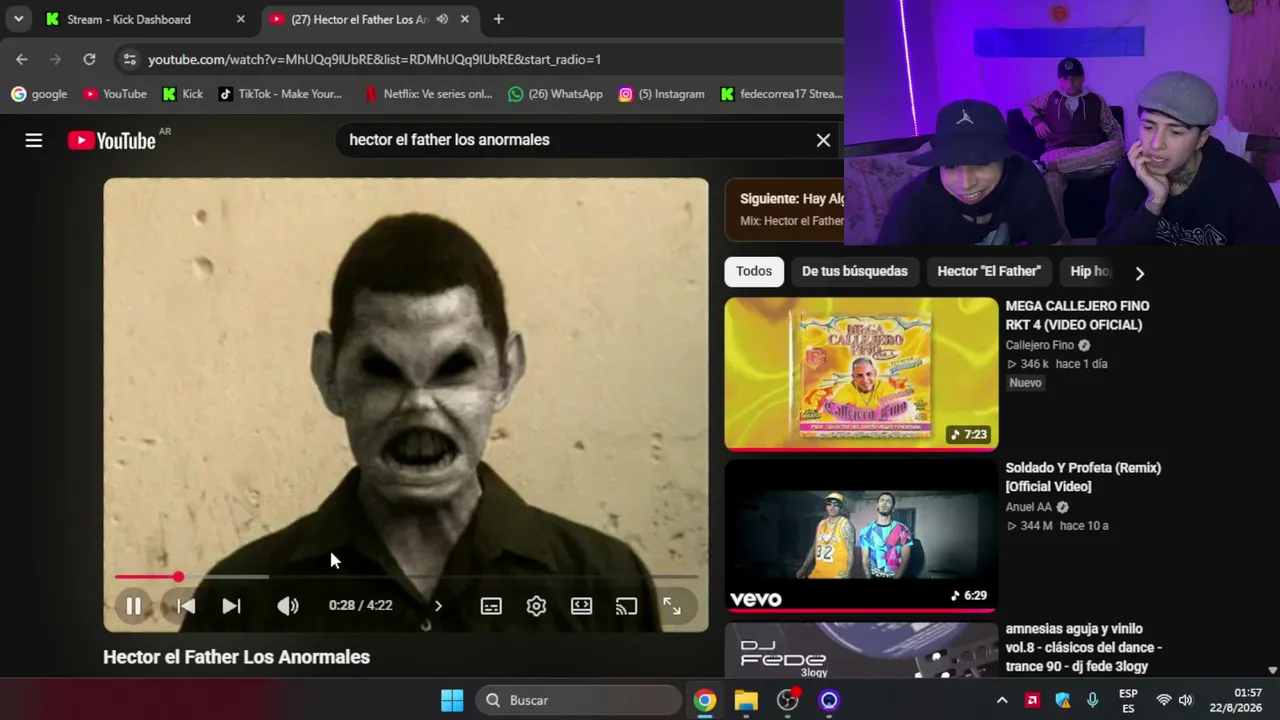Click the "Siguiente" up-next playlist header

(785, 209)
